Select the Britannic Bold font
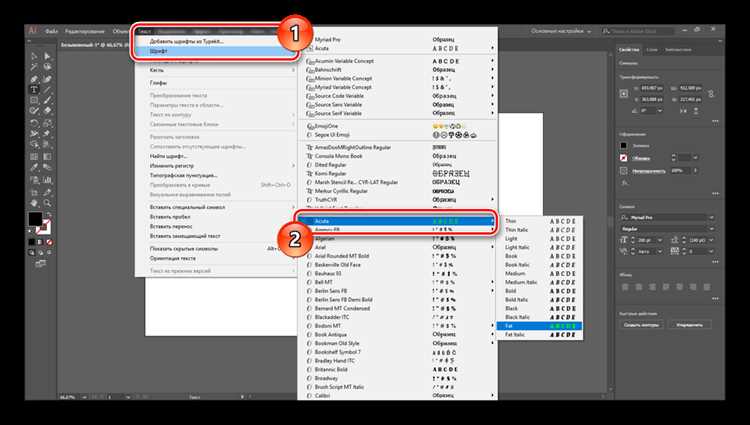Viewport: 750px width, 425px height. click(x=331, y=370)
